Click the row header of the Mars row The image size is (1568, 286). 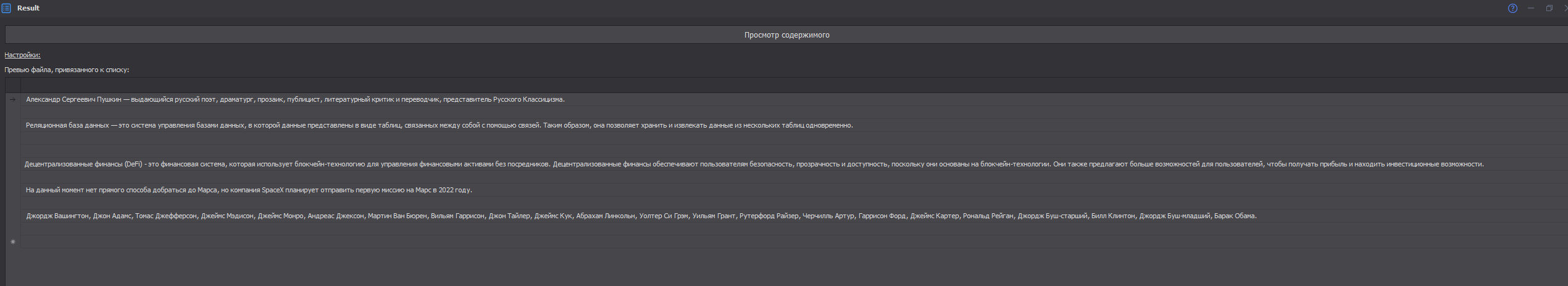[13, 190]
